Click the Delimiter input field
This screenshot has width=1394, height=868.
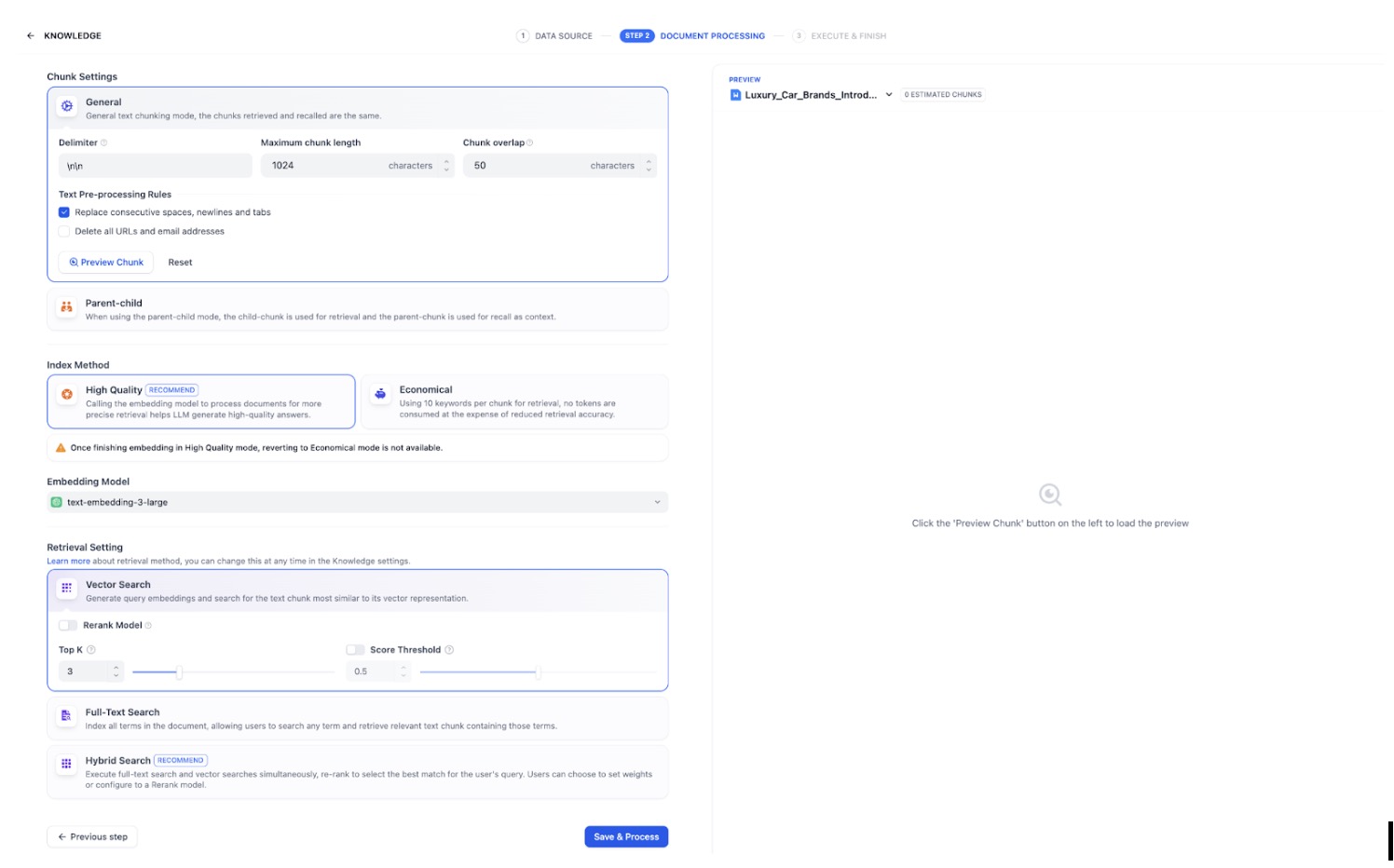coord(155,166)
